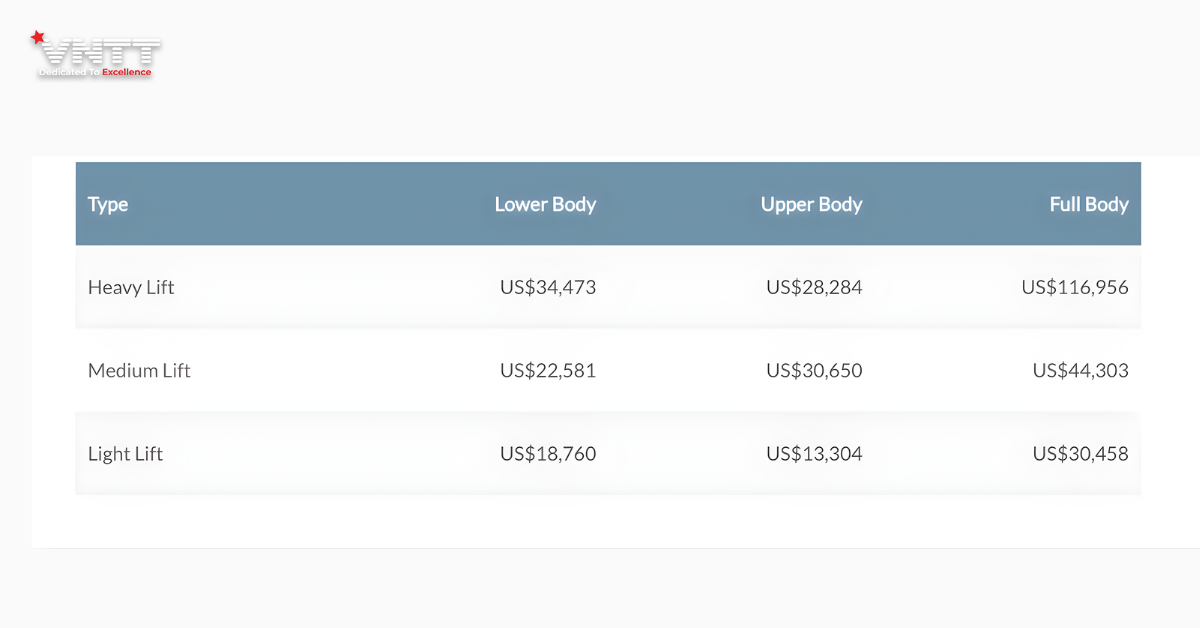The width and height of the screenshot is (1200, 628).
Task: Select the Type column header
Action: (x=108, y=204)
